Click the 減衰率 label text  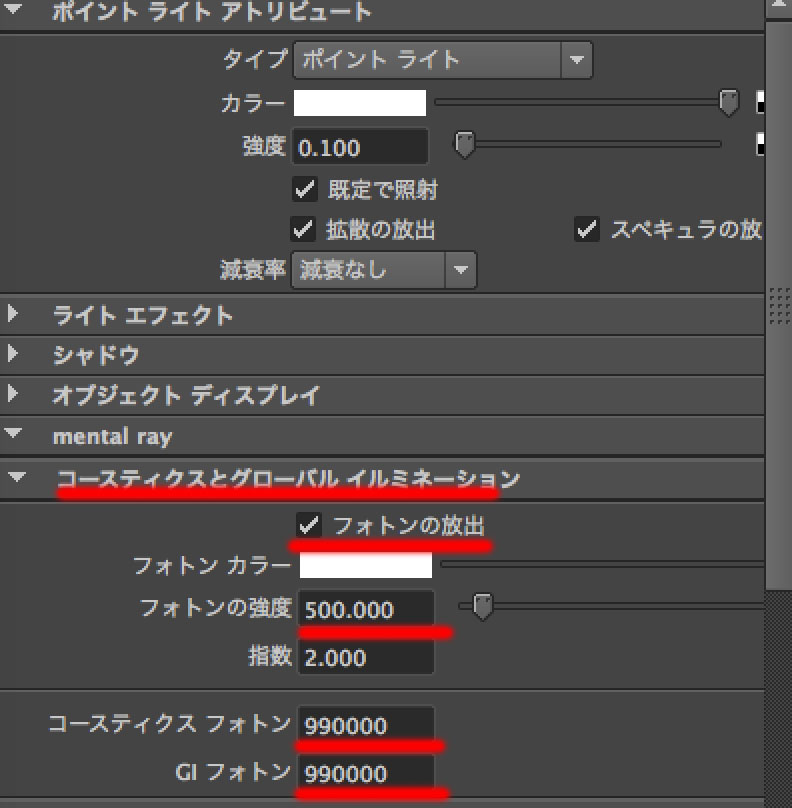[x=252, y=270]
